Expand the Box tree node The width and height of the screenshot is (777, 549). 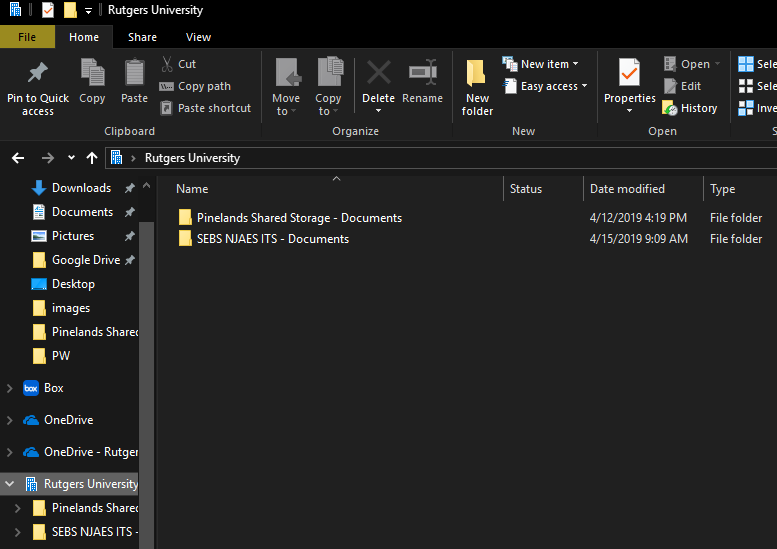[x=9, y=388]
